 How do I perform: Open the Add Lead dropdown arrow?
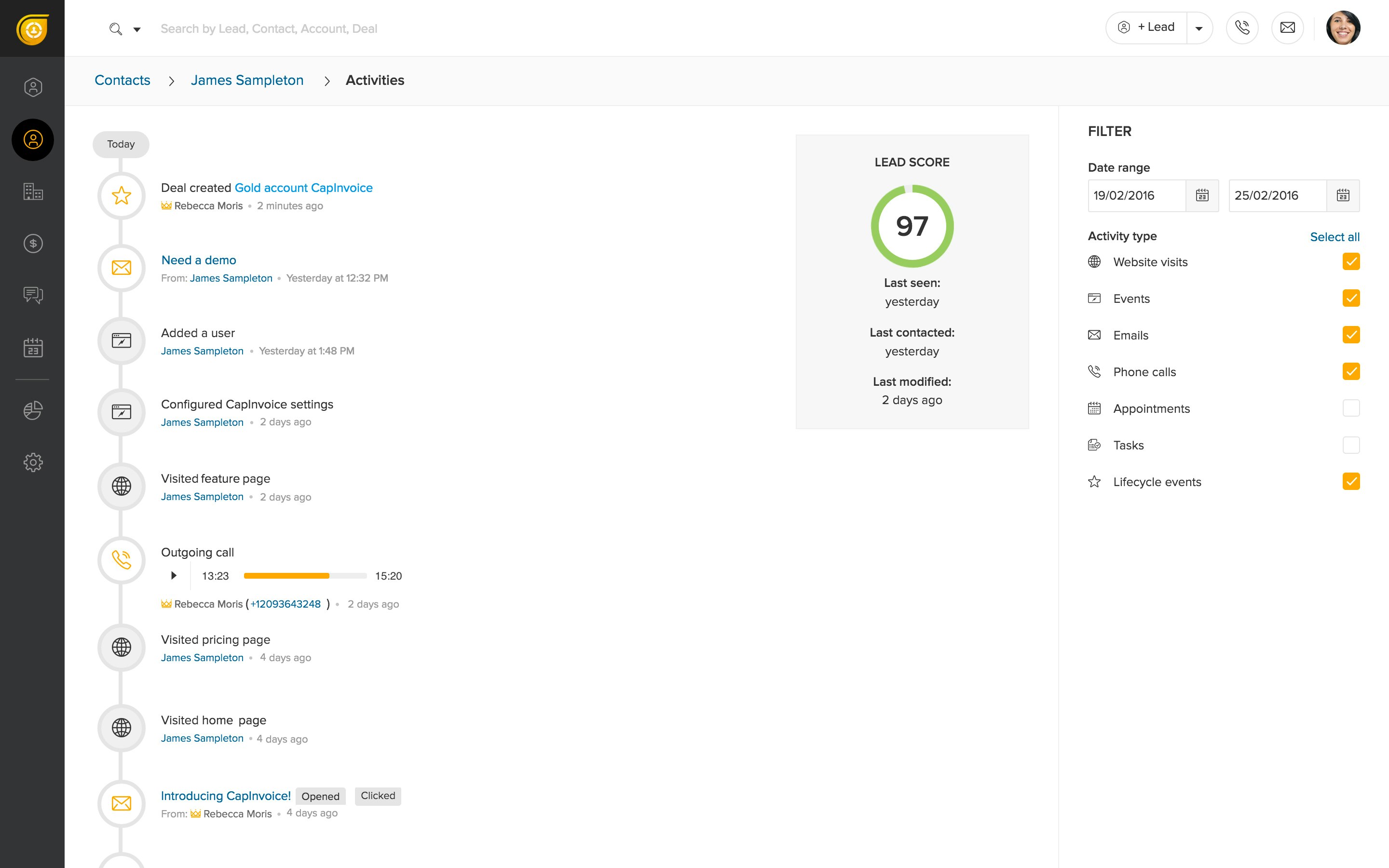[x=1199, y=28]
